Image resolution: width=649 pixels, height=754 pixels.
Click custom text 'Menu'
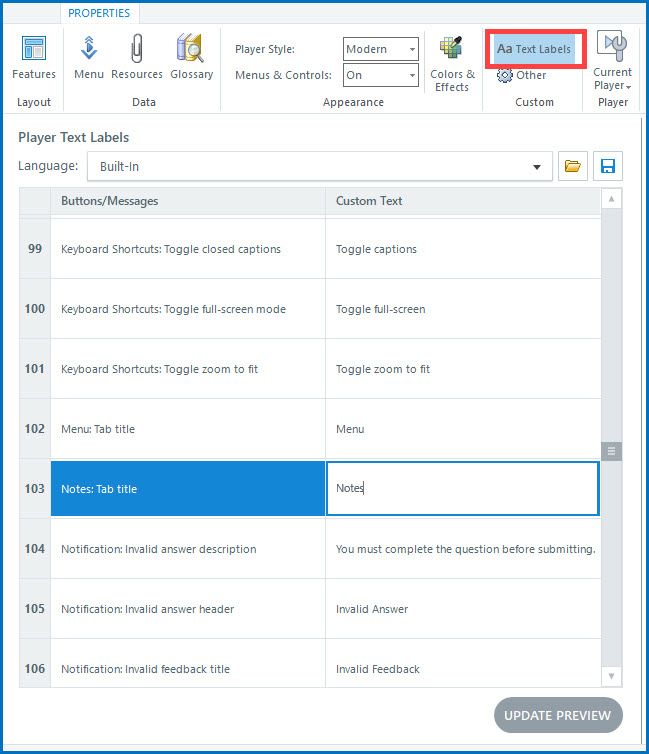pyautogui.click(x=350, y=429)
